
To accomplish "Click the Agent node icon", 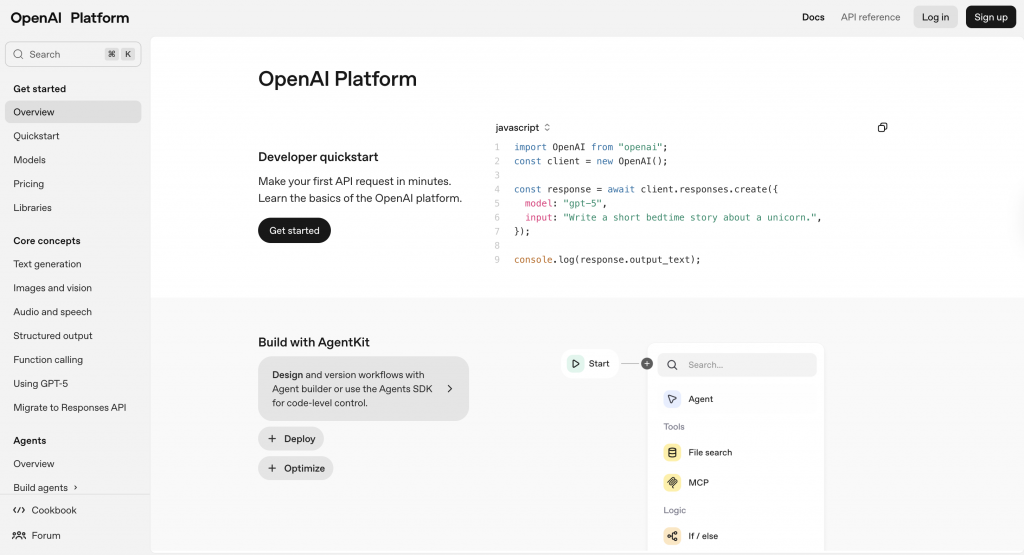I will [672, 399].
